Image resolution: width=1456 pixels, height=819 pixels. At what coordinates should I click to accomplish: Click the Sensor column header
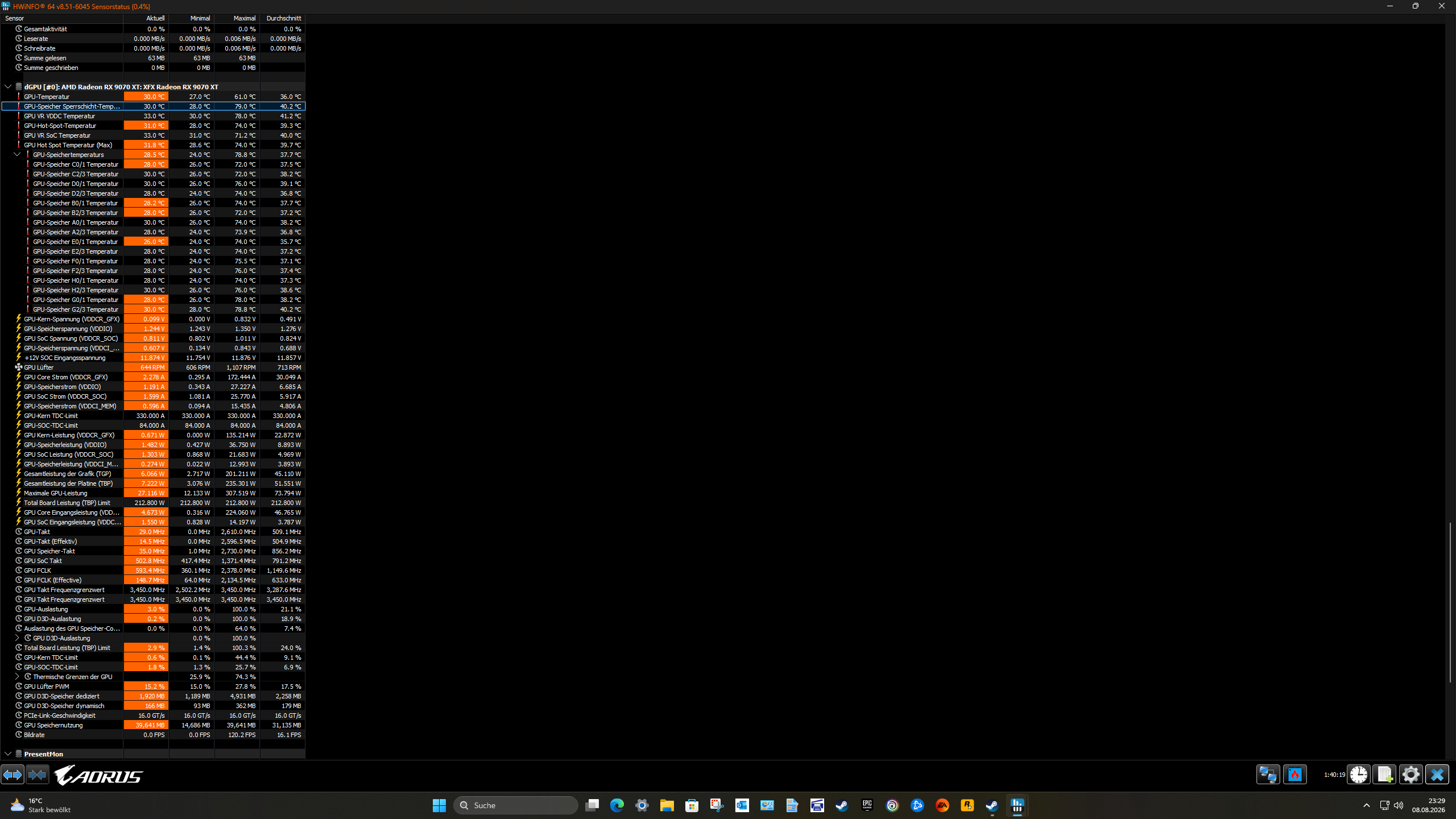(x=62, y=18)
